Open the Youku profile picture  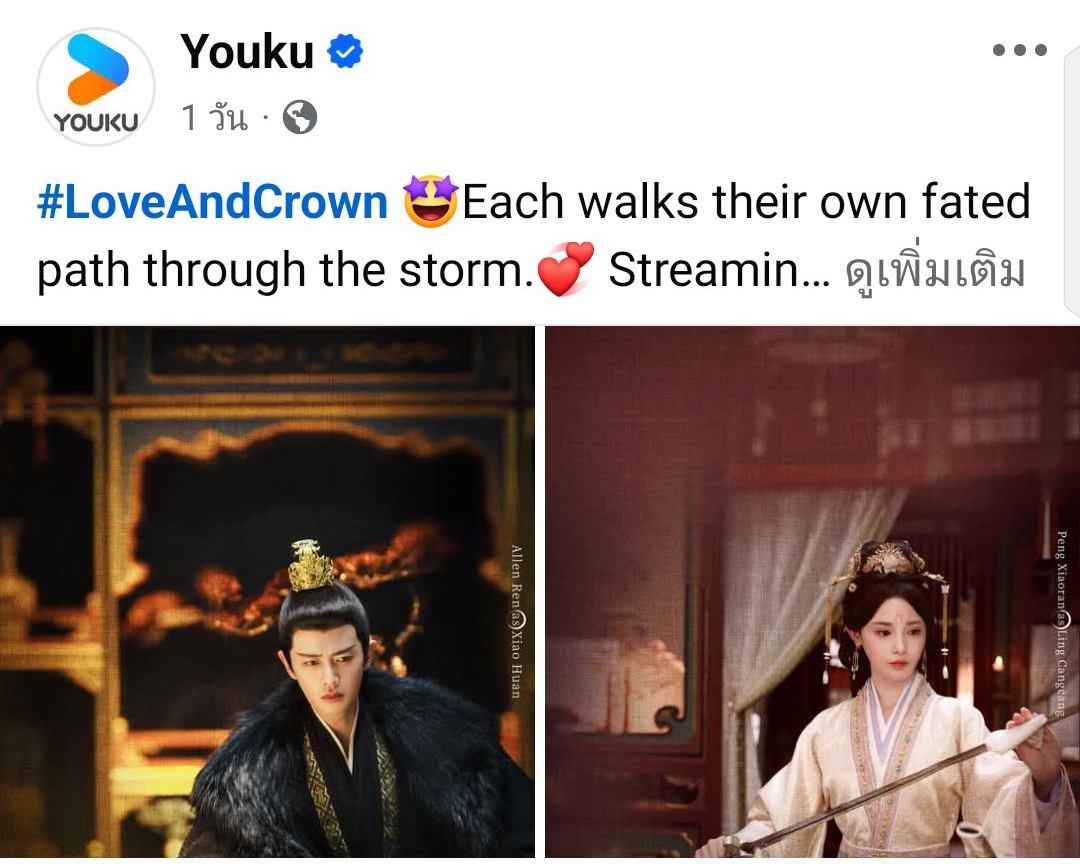(x=96, y=87)
